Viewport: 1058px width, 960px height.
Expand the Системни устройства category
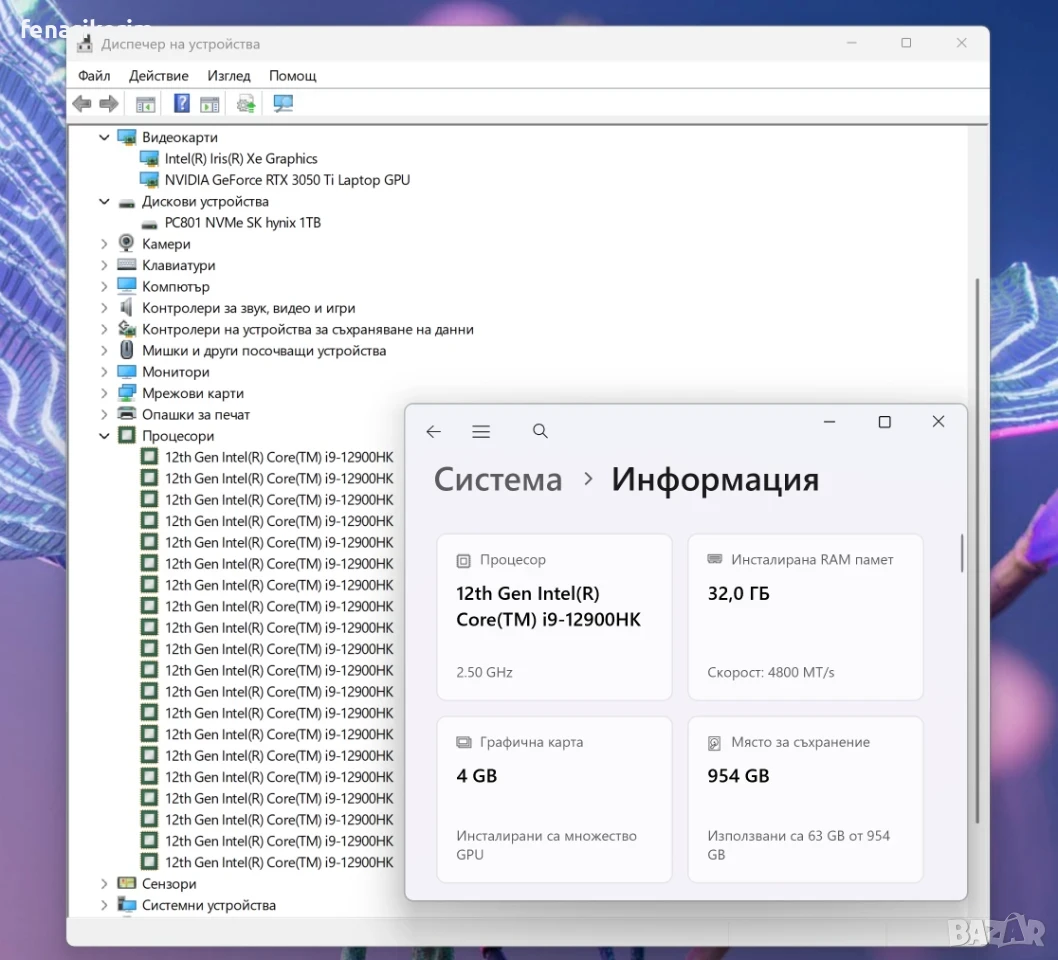(x=104, y=905)
